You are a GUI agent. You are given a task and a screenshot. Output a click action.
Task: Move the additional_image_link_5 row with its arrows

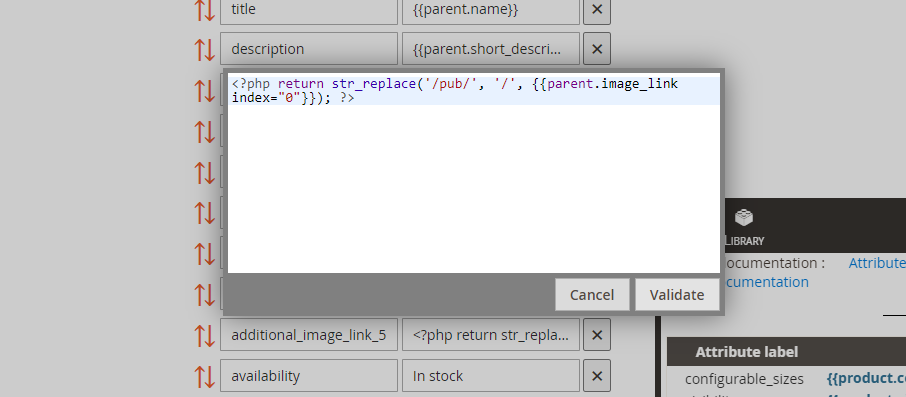[205, 335]
